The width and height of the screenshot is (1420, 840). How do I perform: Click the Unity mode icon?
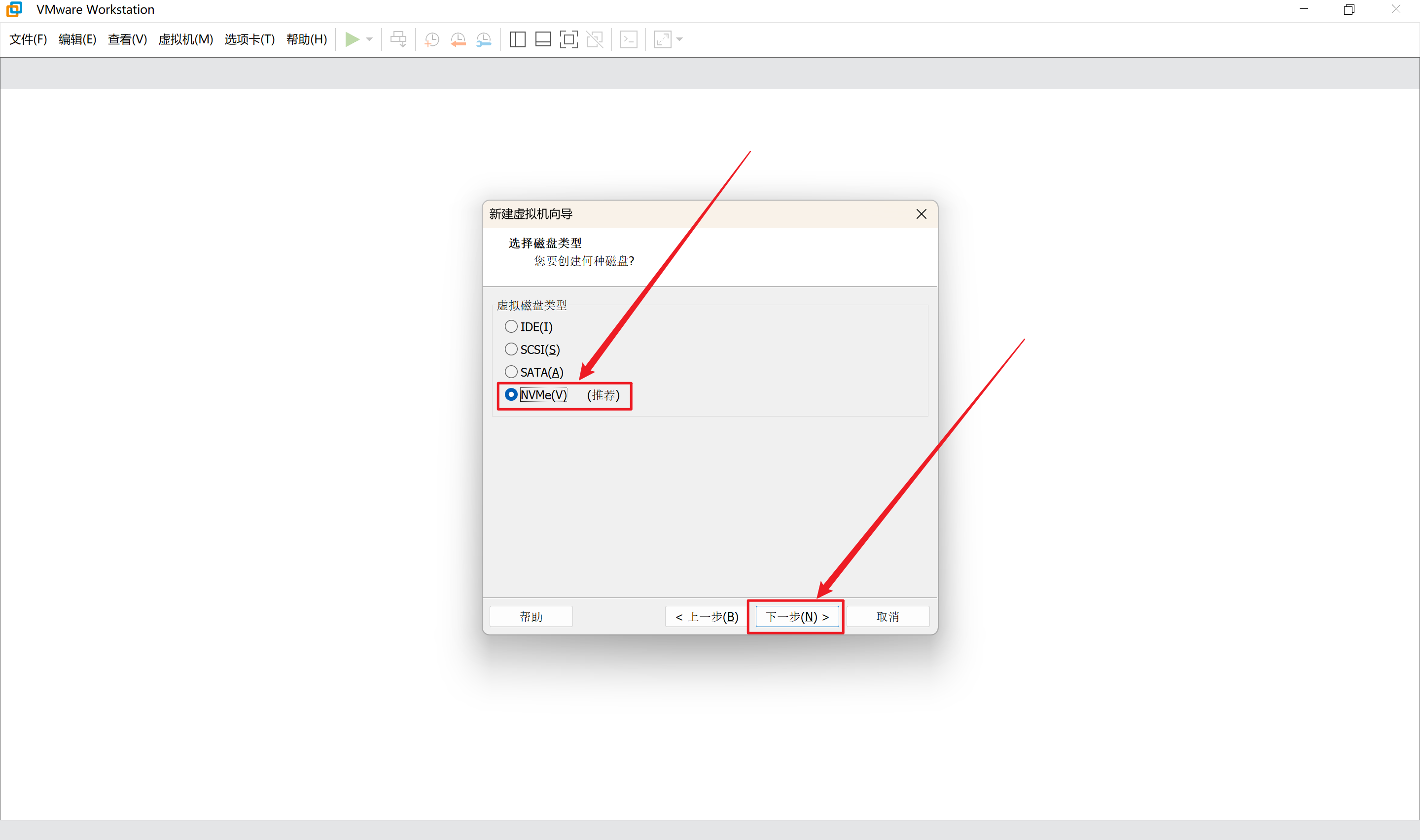click(x=595, y=39)
